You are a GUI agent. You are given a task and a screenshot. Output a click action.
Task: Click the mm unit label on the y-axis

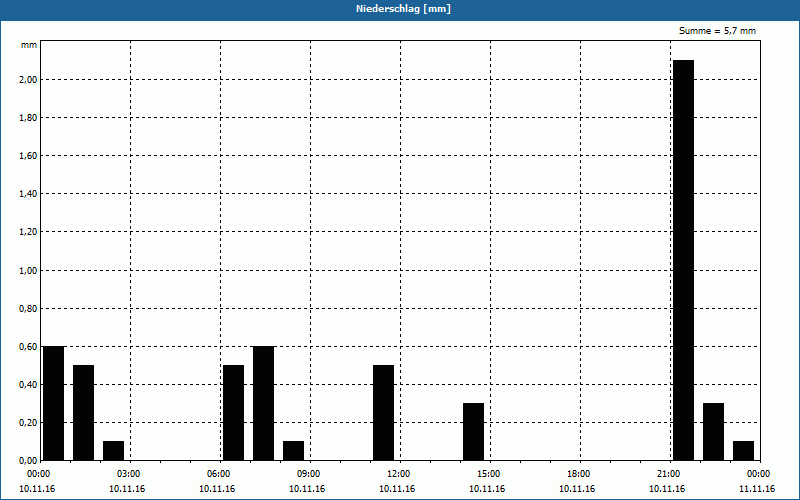[x=29, y=45]
